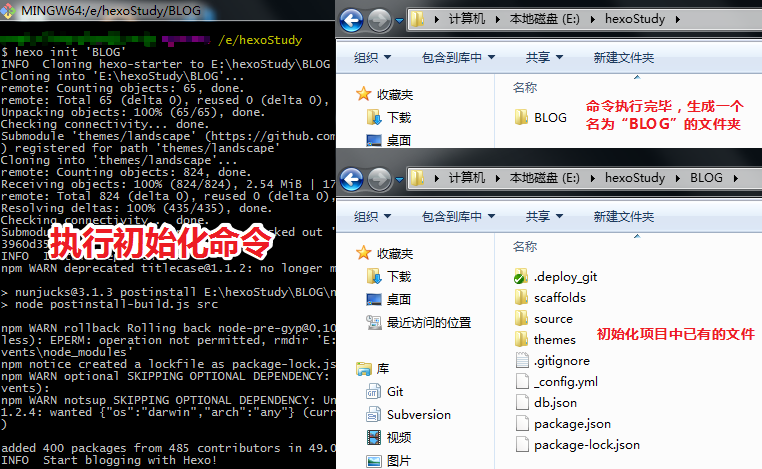Select the db.json file

click(546, 402)
